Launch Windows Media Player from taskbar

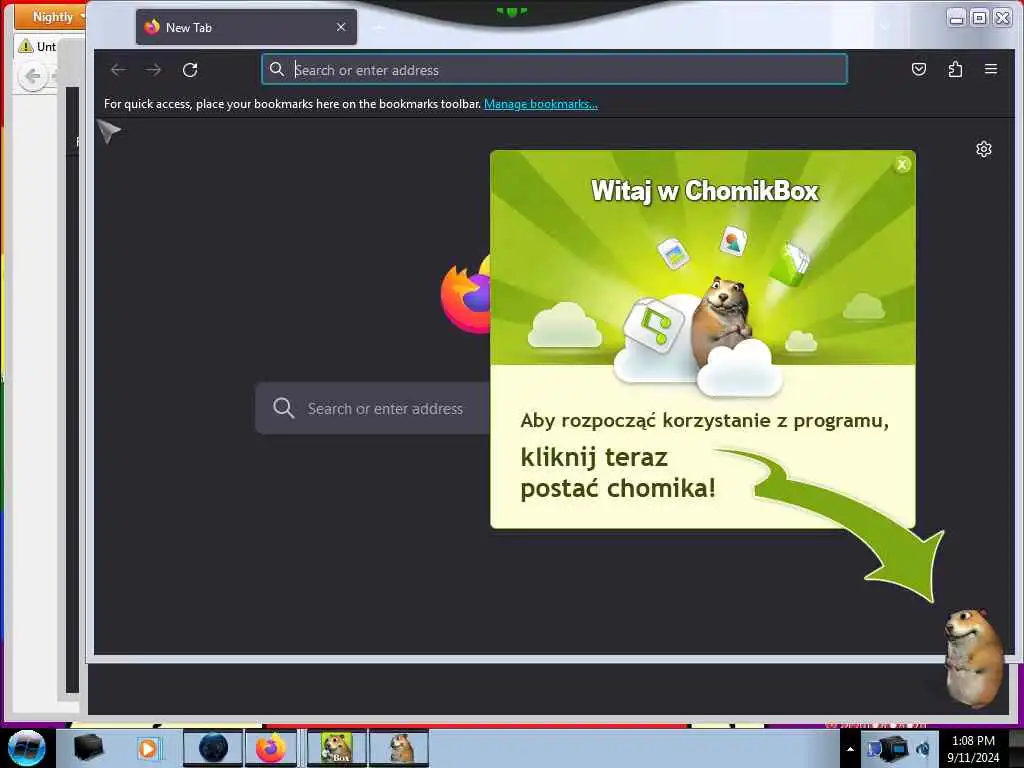148,748
